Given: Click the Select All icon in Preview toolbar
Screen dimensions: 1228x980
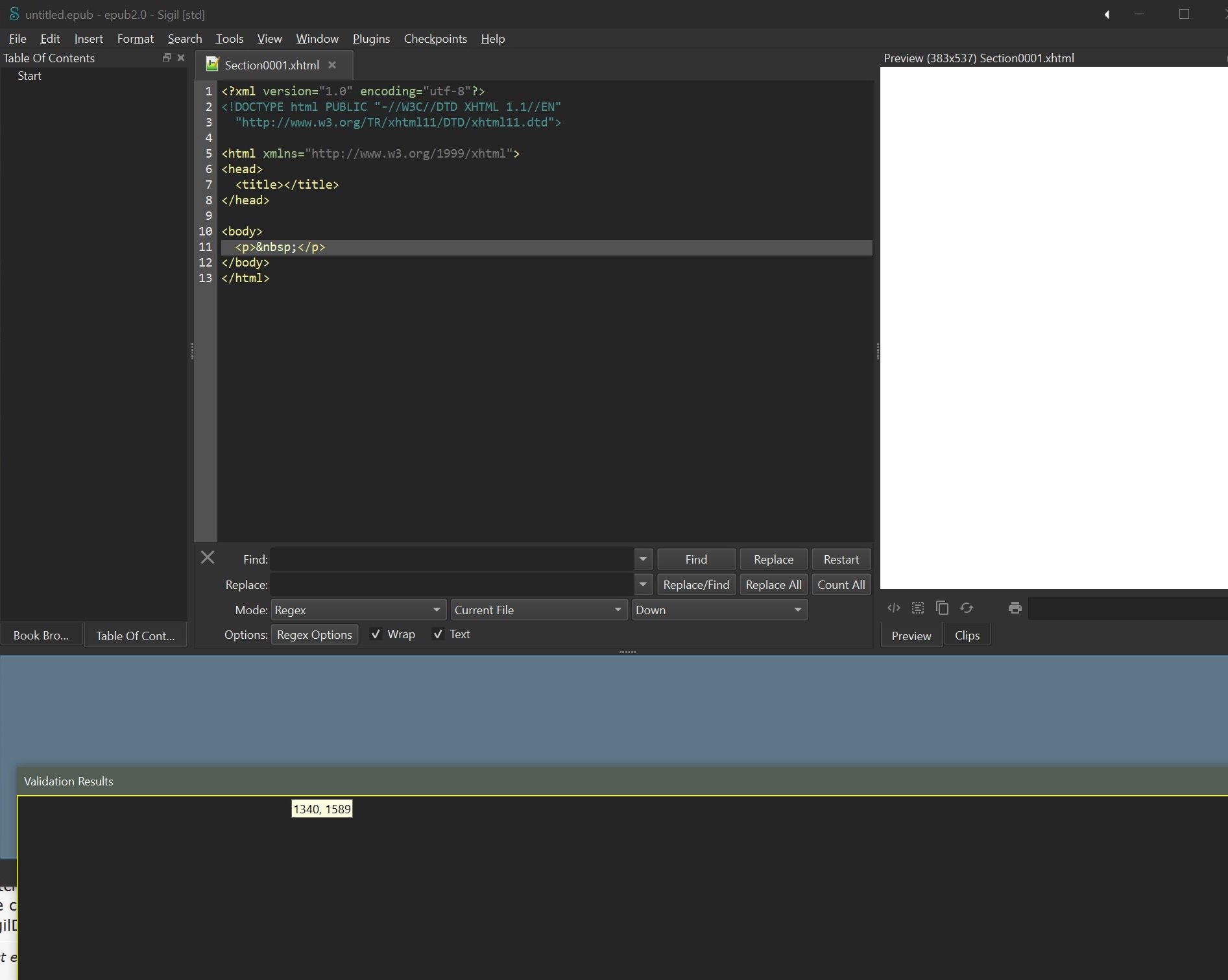Looking at the screenshot, I should click(x=917, y=608).
